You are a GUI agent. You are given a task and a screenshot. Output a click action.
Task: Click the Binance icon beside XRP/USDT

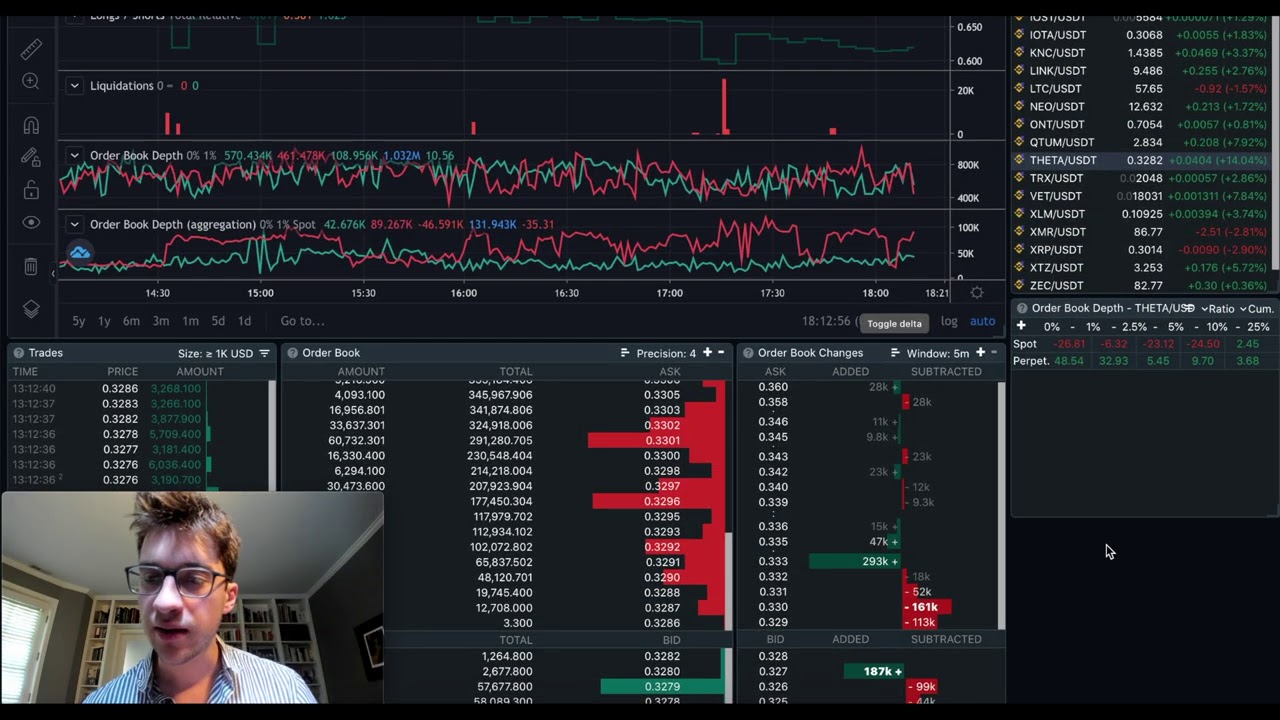click(1020, 250)
